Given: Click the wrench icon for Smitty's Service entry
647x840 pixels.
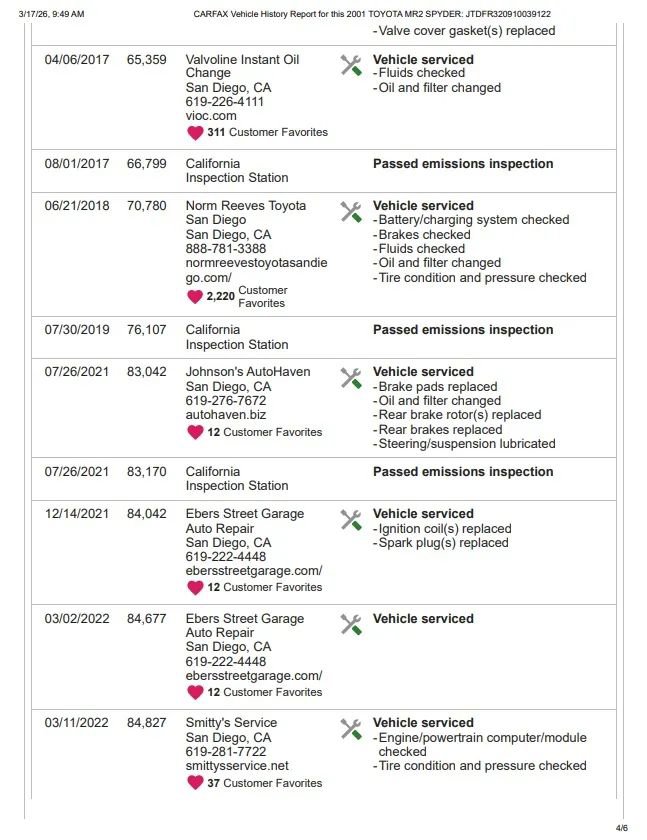Looking at the screenshot, I should [x=350, y=729].
